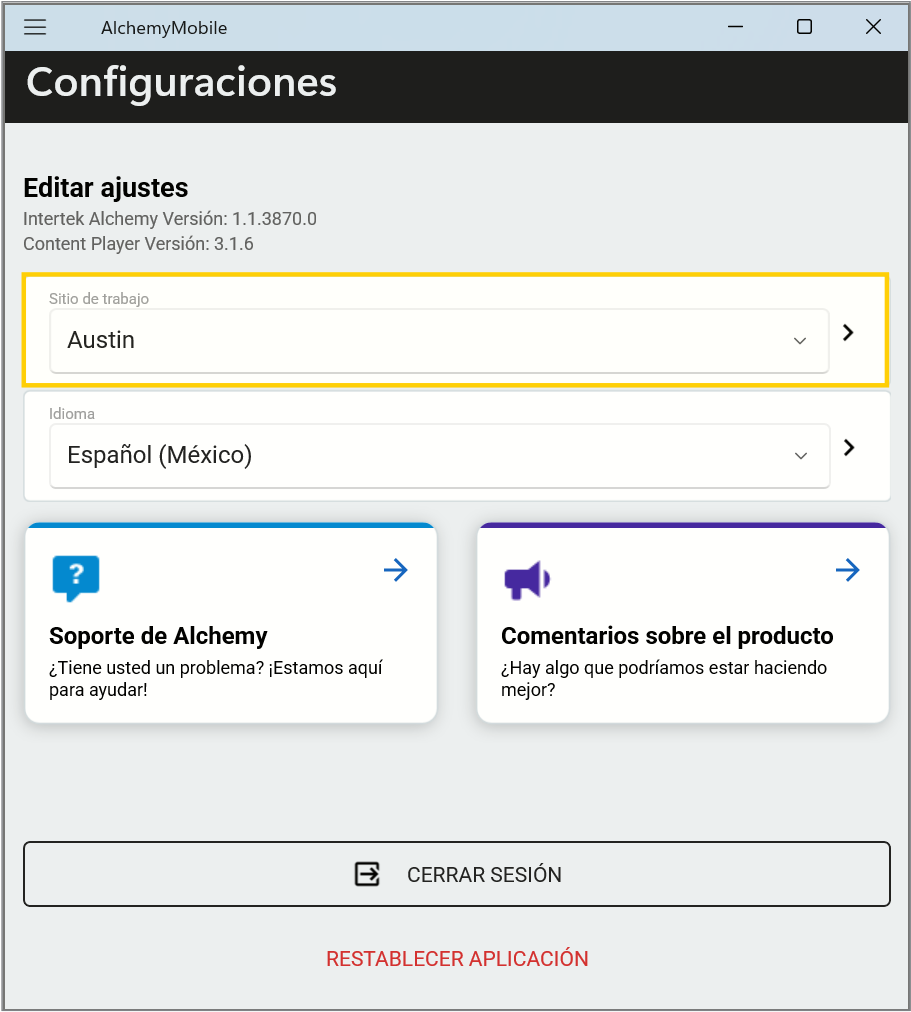
Task: Click the blue question-mark support icon
Action: point(76,578)
